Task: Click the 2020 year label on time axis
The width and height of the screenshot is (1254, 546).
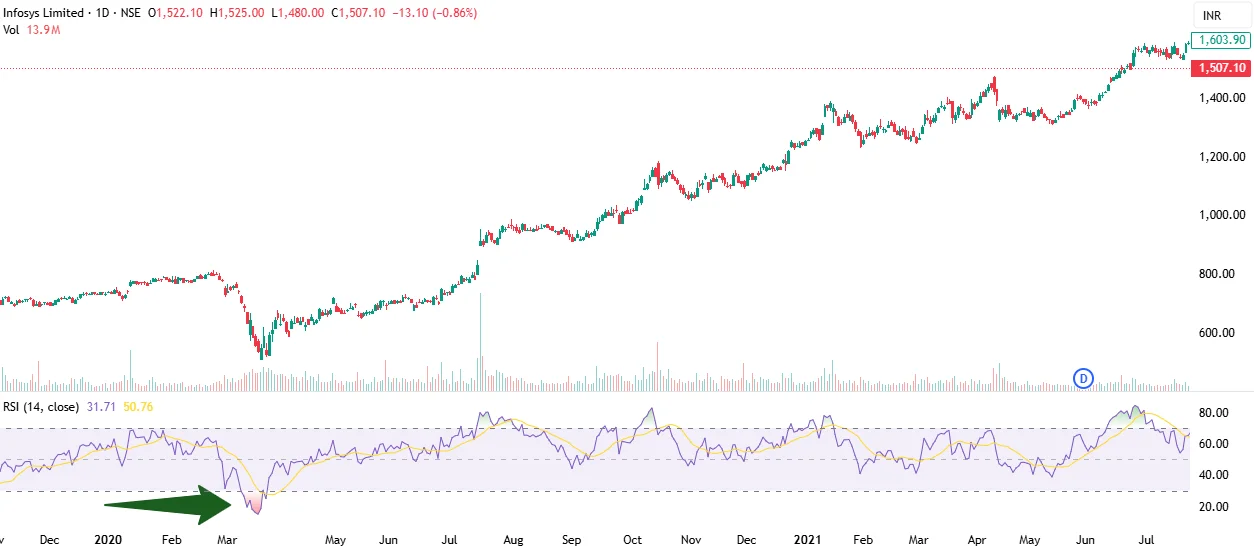Action: [x=106, y=539]
